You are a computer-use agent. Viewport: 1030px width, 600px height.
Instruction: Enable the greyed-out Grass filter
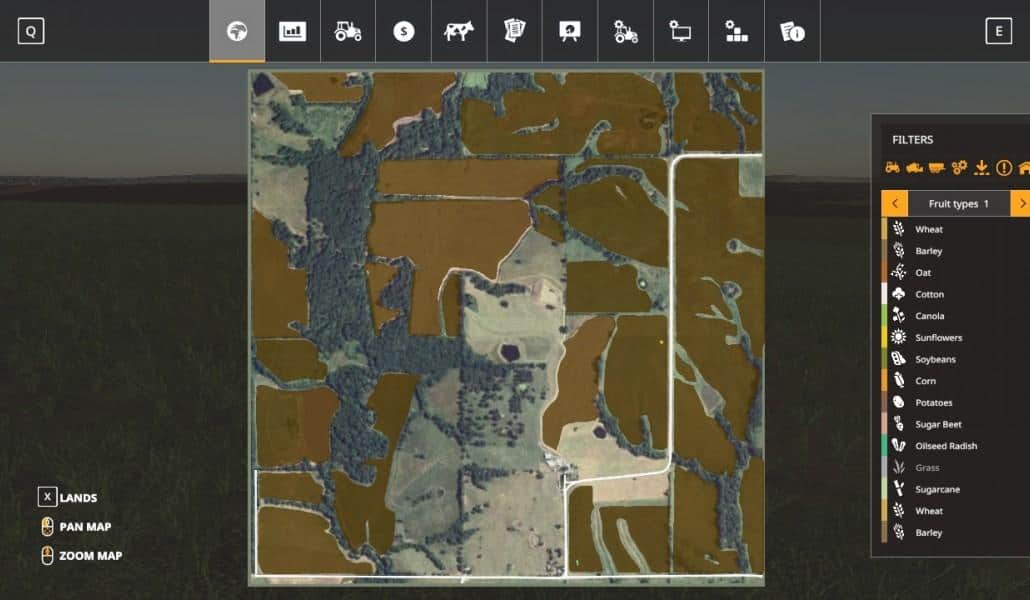tap(927, 468)
